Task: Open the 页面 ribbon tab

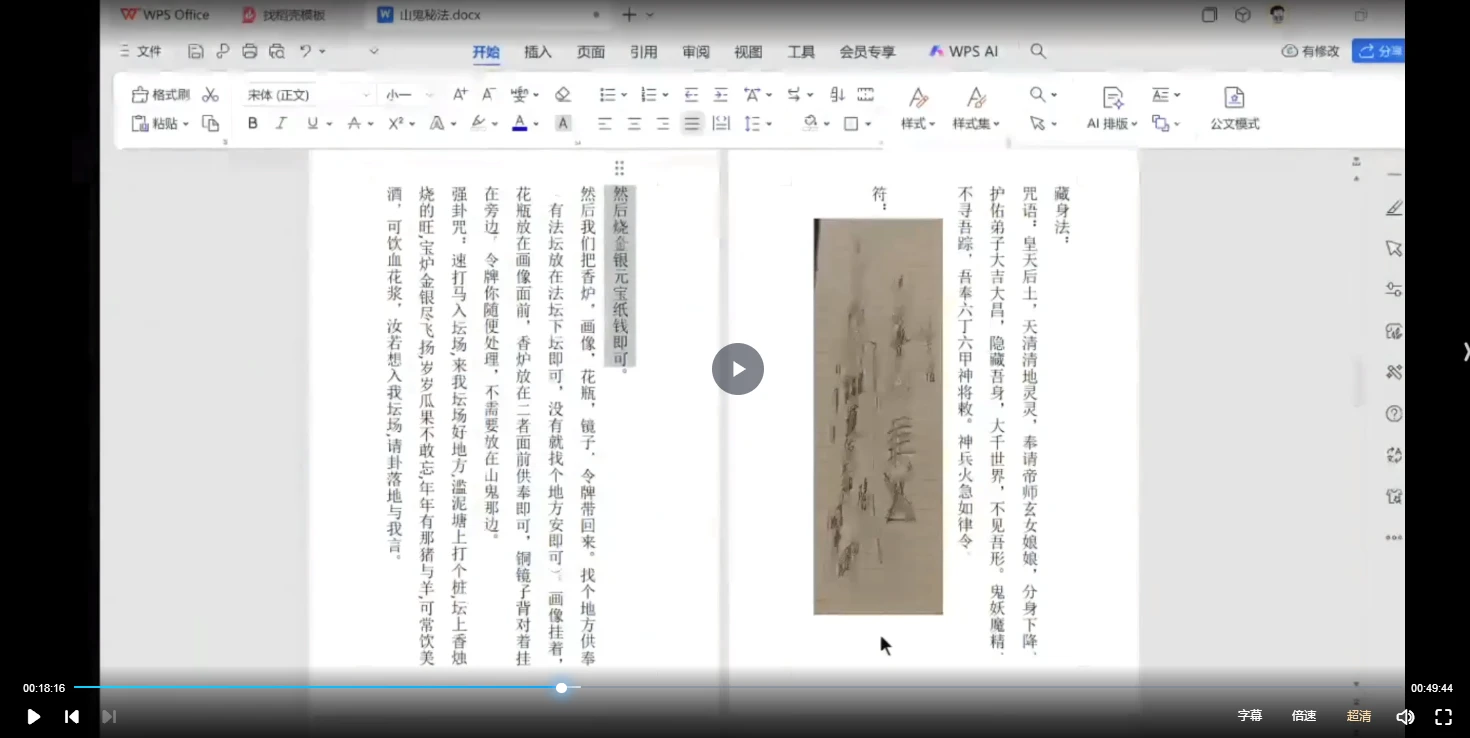Action: (591, 52)
